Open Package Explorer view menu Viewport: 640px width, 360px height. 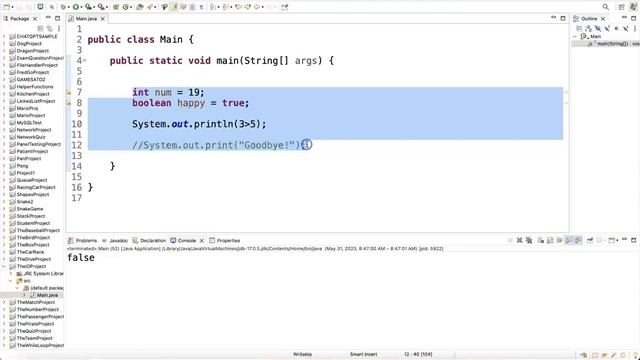click(59, 29)
